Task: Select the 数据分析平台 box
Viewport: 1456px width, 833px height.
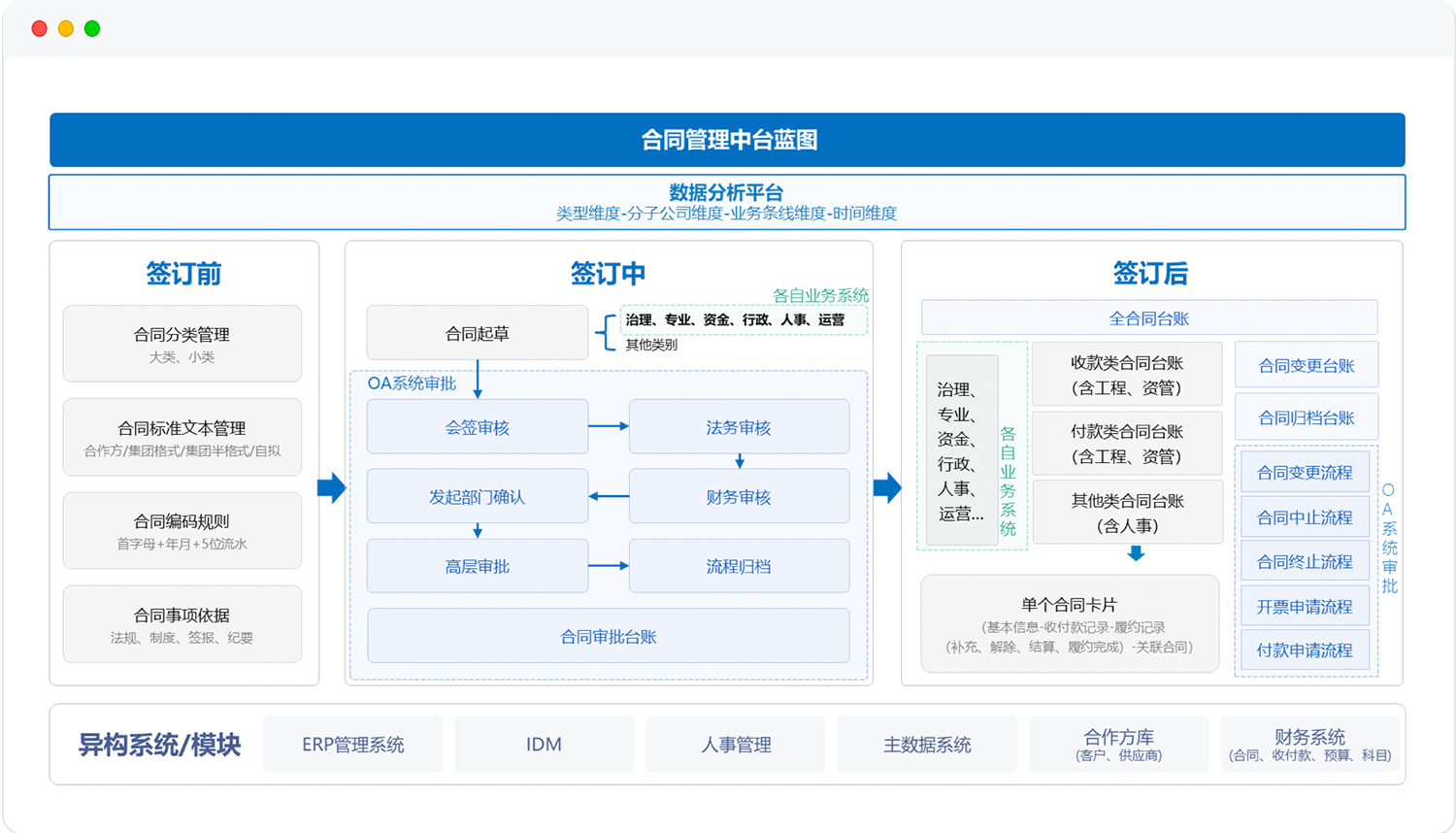Action: click(727, 202)
